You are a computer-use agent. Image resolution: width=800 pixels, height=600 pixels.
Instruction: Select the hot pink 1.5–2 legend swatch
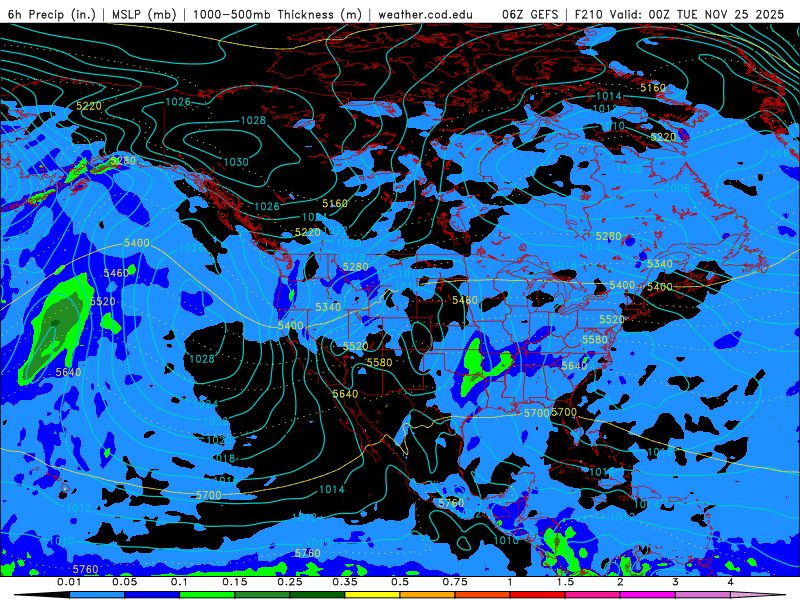coord(593,595)
